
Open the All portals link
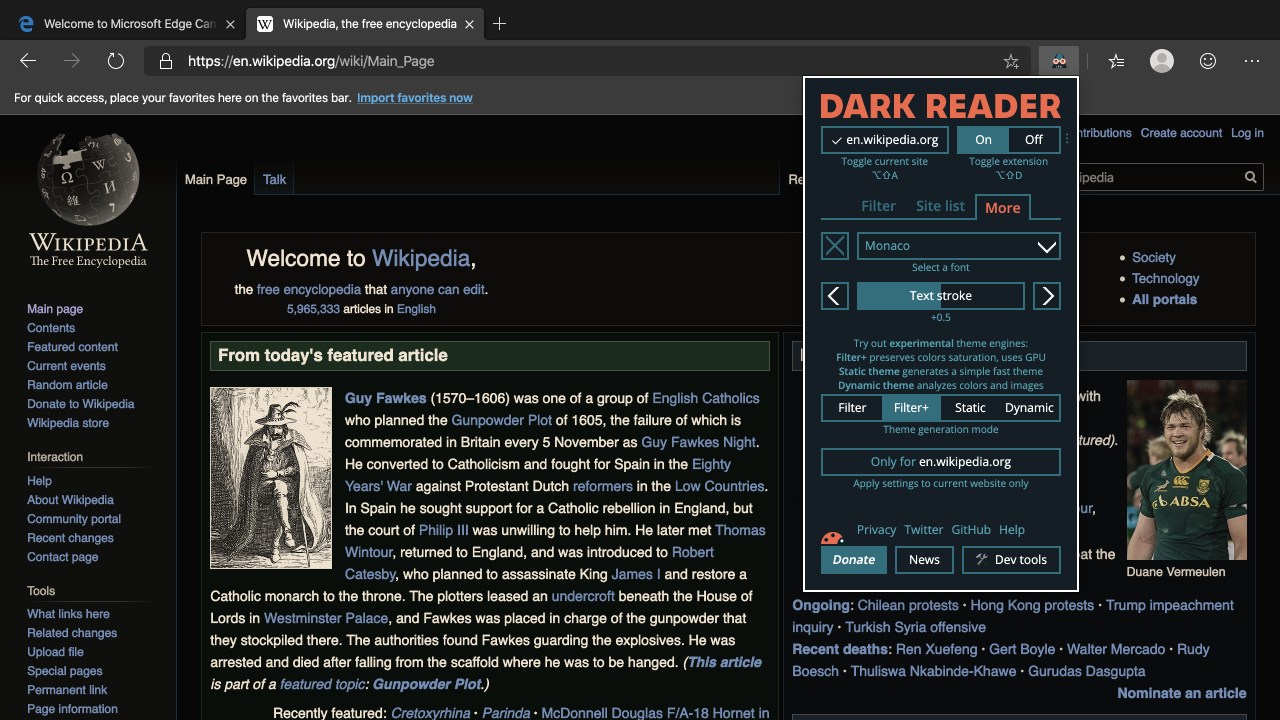point(1164,300)
